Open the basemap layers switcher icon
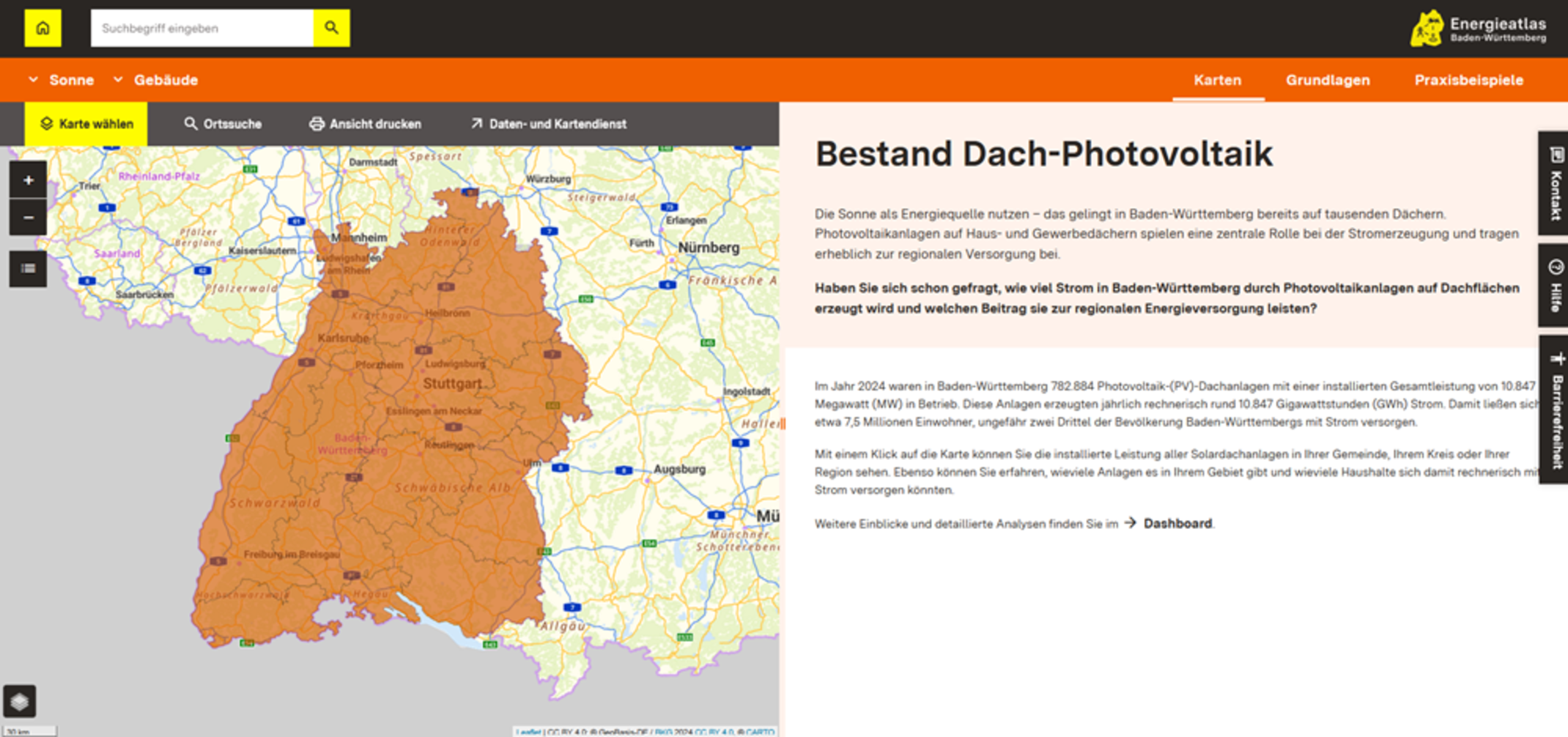 pyautogui.click(x=20, y=702)
